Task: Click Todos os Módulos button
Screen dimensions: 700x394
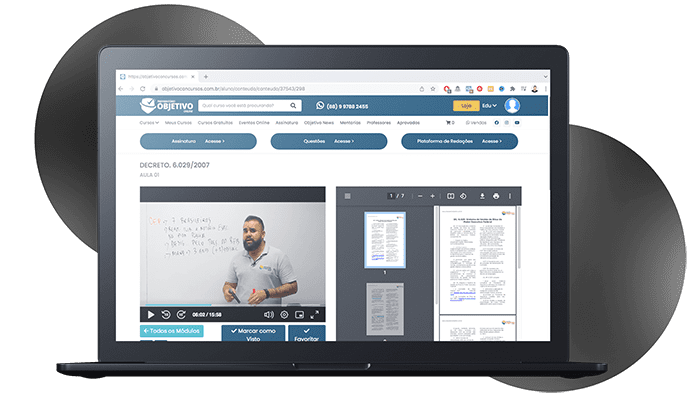Action: click(172, 331)
